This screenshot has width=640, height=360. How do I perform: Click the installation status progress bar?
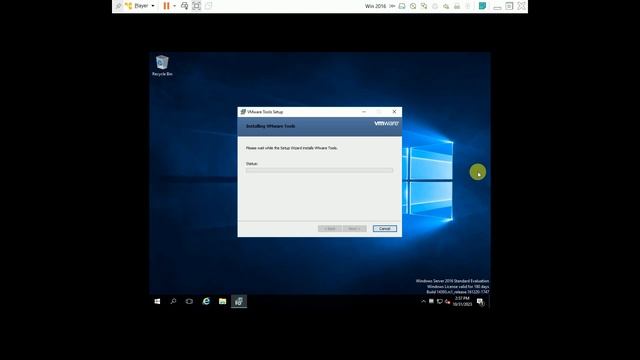tap(319, 170)
